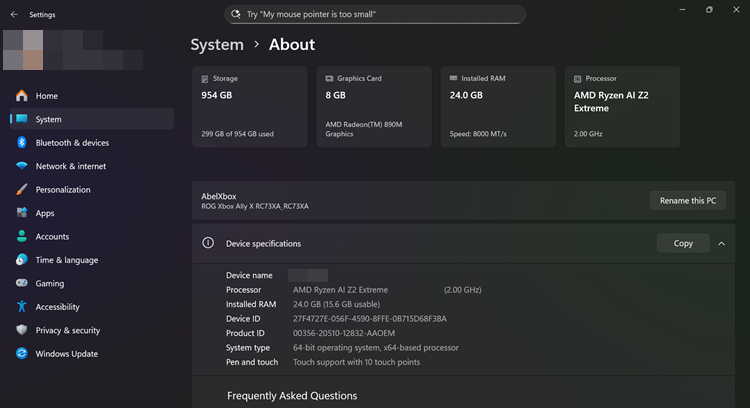This screenshot has height=408, width=750.
Task: Click the Apps icon in sidebar
Action: click(22, 212)
